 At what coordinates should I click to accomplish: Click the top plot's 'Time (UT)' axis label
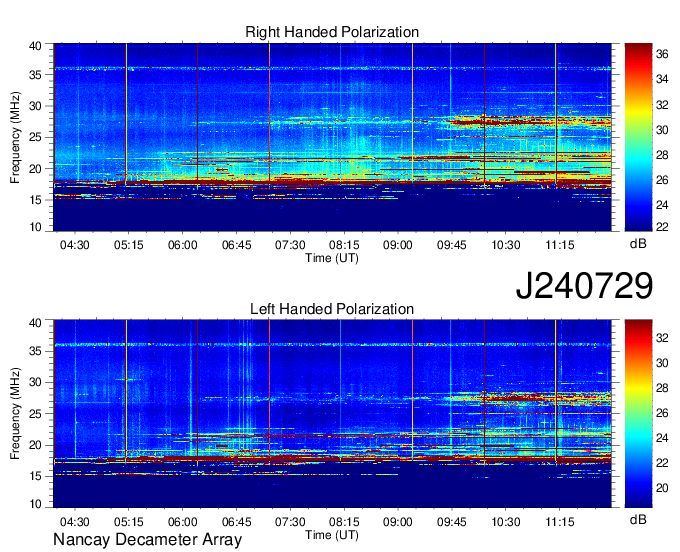(332, 258)
